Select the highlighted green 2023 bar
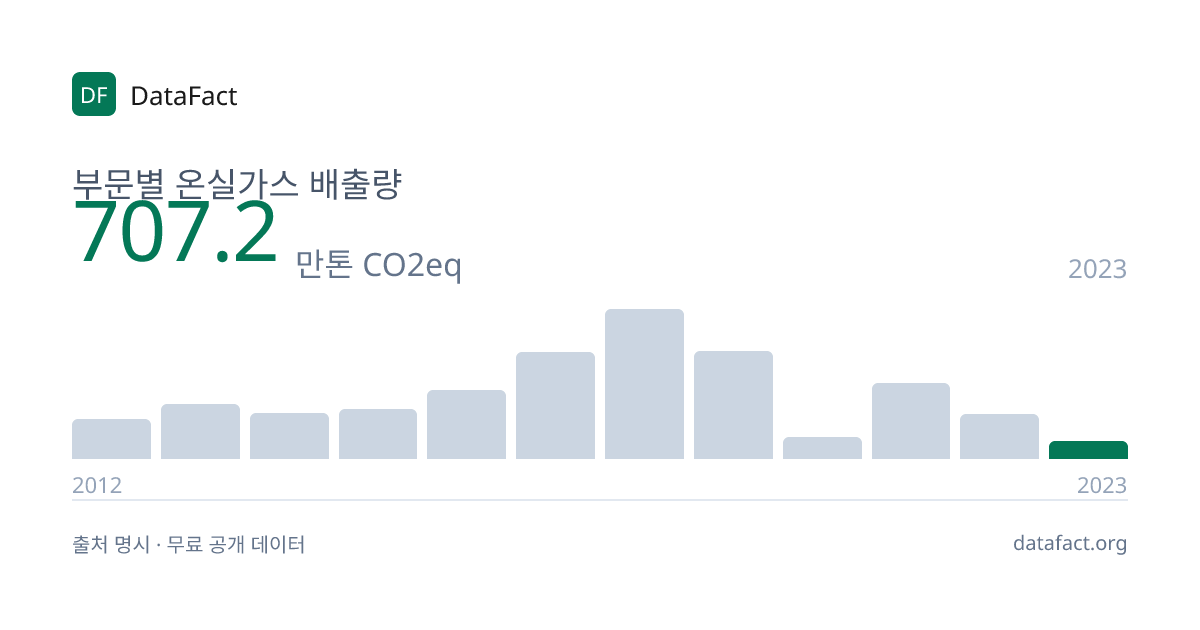 (1088, 450)
